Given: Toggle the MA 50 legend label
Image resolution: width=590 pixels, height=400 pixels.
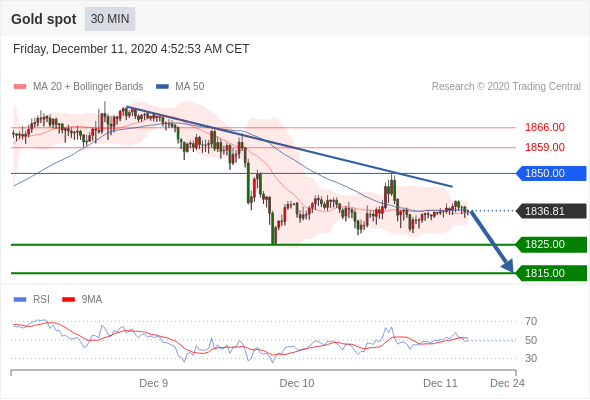Looking at the screenshot, I should click(190, 87).
